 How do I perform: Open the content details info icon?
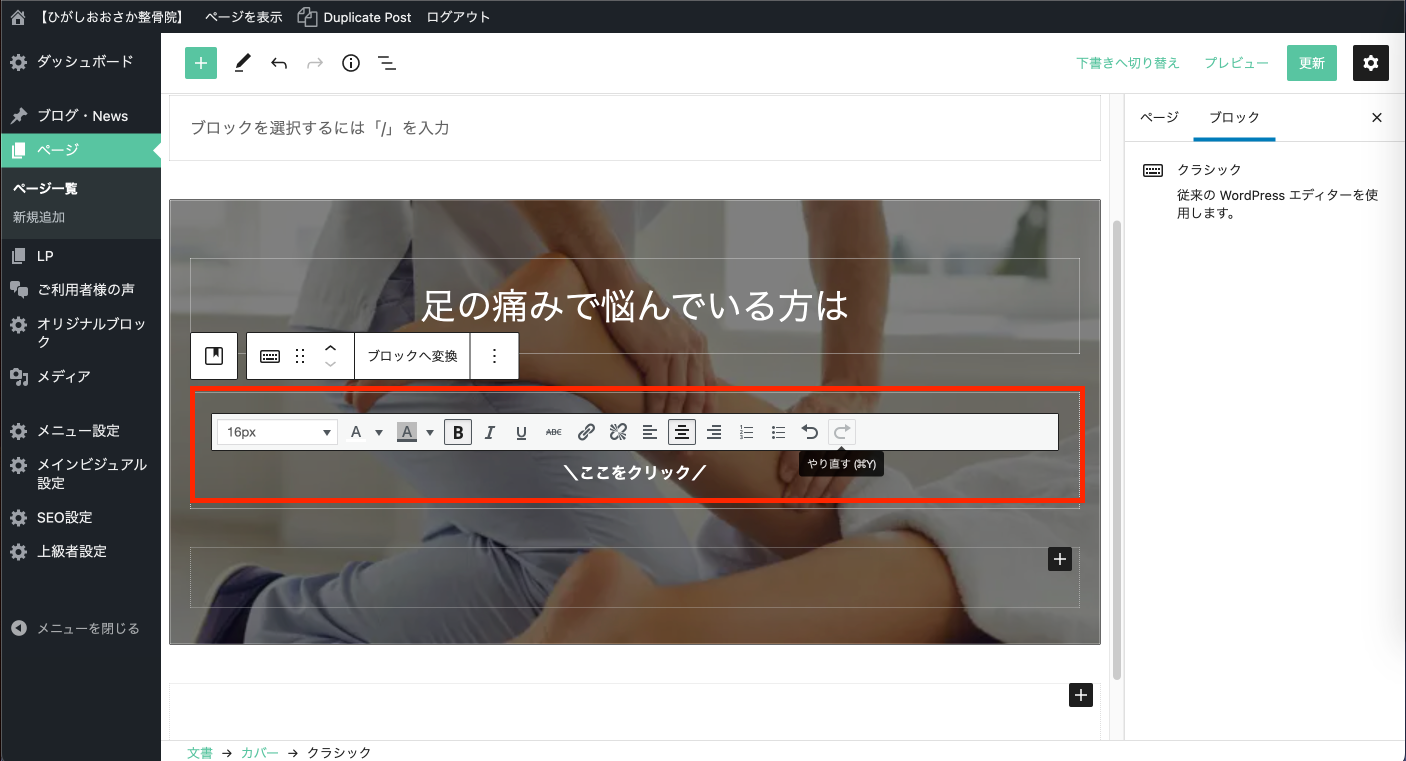pyautogui.click(x=351, y=63)
